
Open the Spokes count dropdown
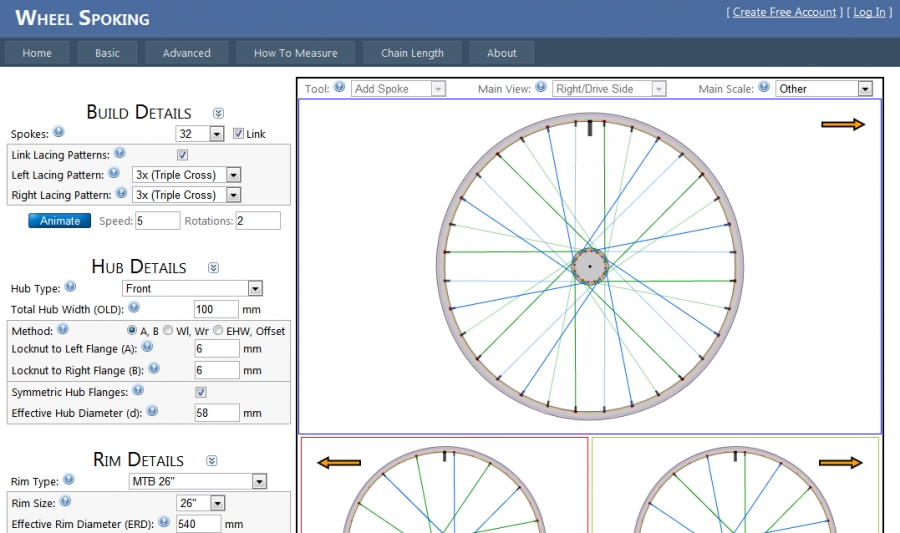[200, 134]
